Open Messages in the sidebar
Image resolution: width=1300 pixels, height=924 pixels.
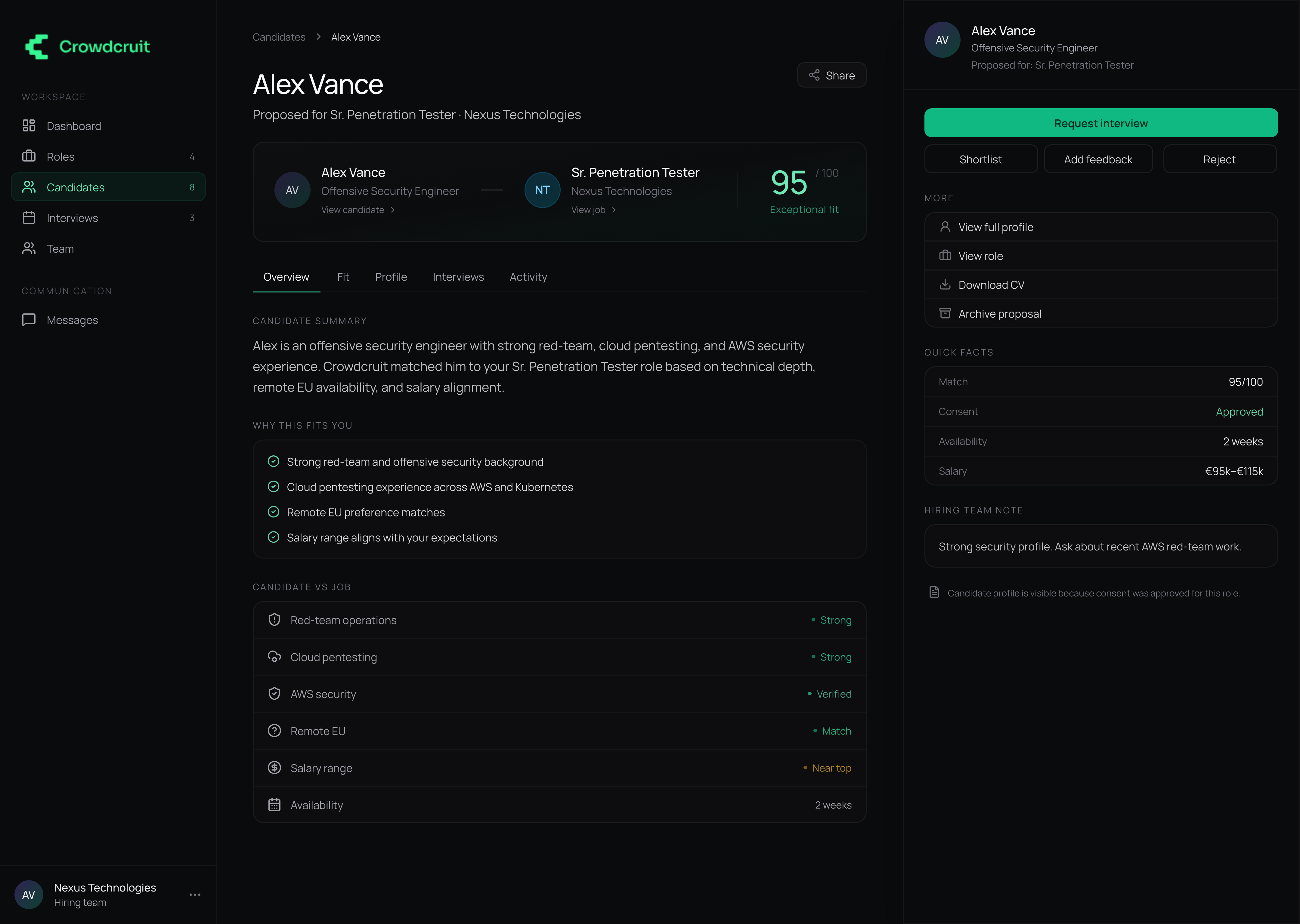click(108, 320)
